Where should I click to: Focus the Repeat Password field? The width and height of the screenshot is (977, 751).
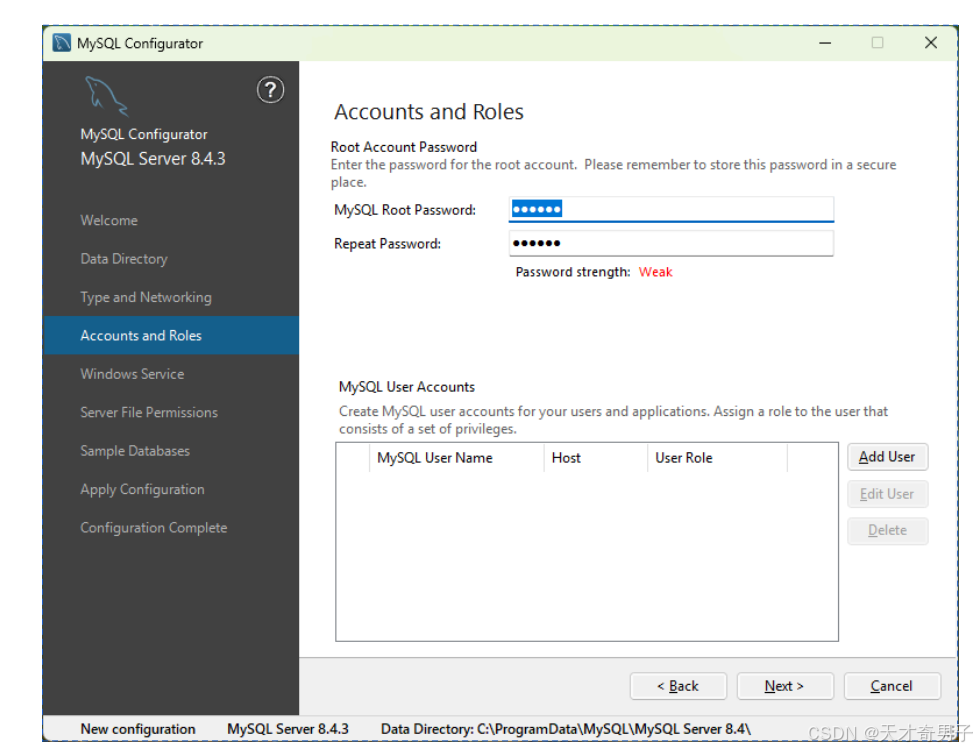pos(671,243)
